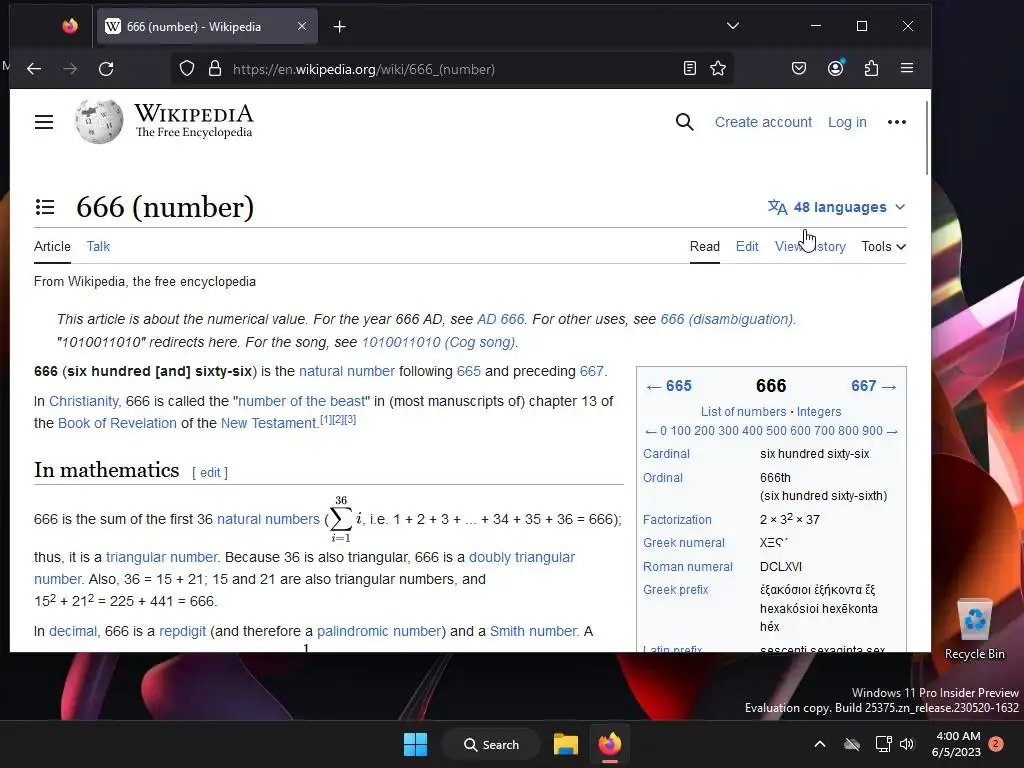
Task: Open the 1010011010 (Cog song) link
Action: pyautogui.click(x=438, y=342)
